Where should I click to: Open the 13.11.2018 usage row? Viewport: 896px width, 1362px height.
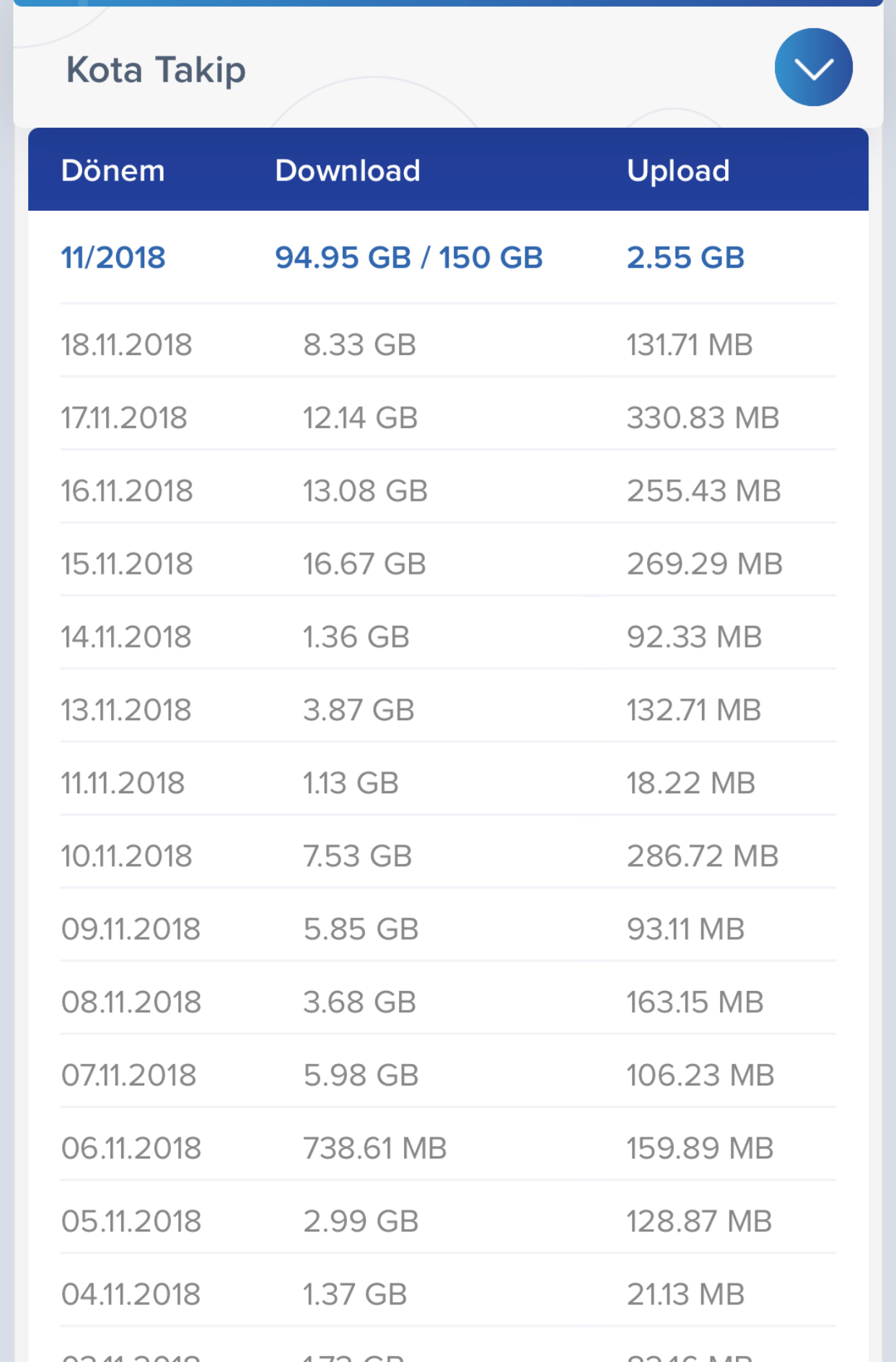pos(448,710)
